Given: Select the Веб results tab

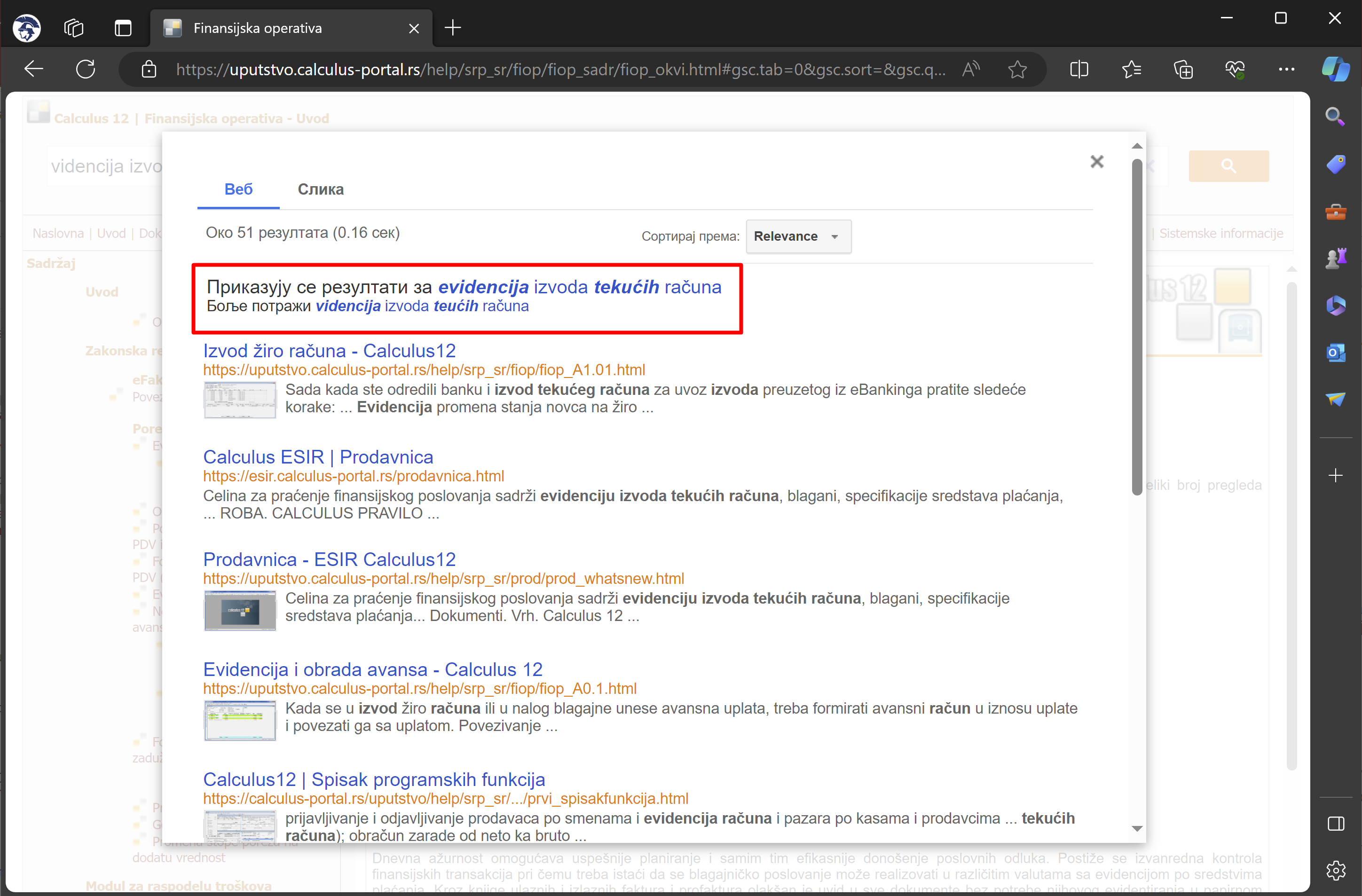Looking at the screenshot, I should coord(238,189).
